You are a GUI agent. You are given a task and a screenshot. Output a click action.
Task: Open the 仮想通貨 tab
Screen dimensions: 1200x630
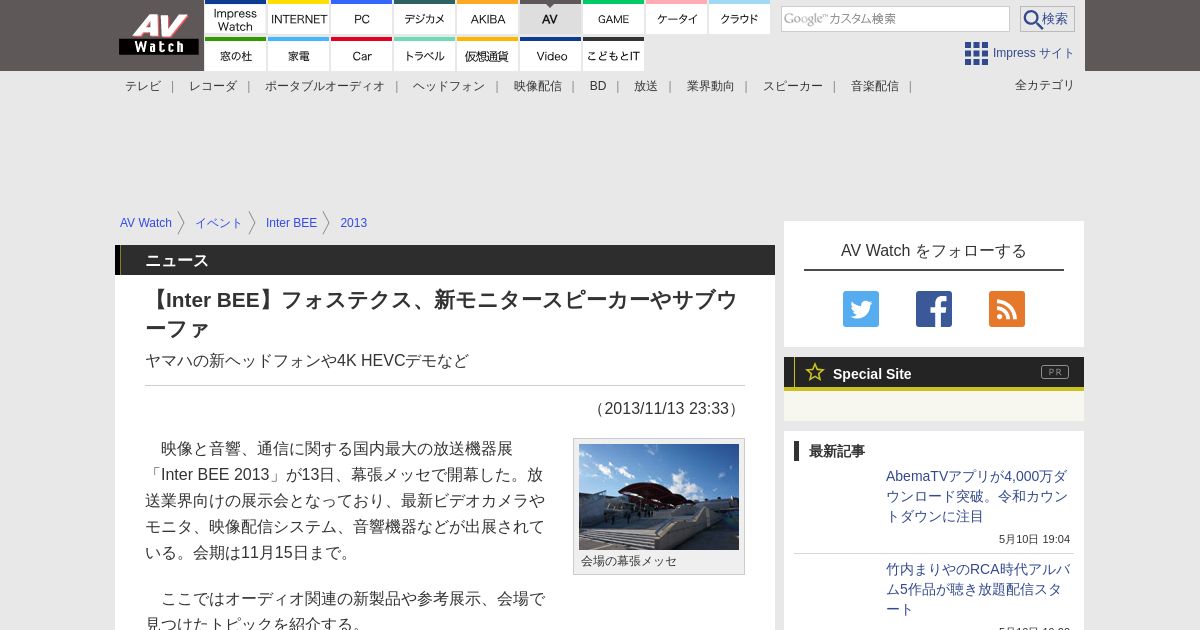488,54
